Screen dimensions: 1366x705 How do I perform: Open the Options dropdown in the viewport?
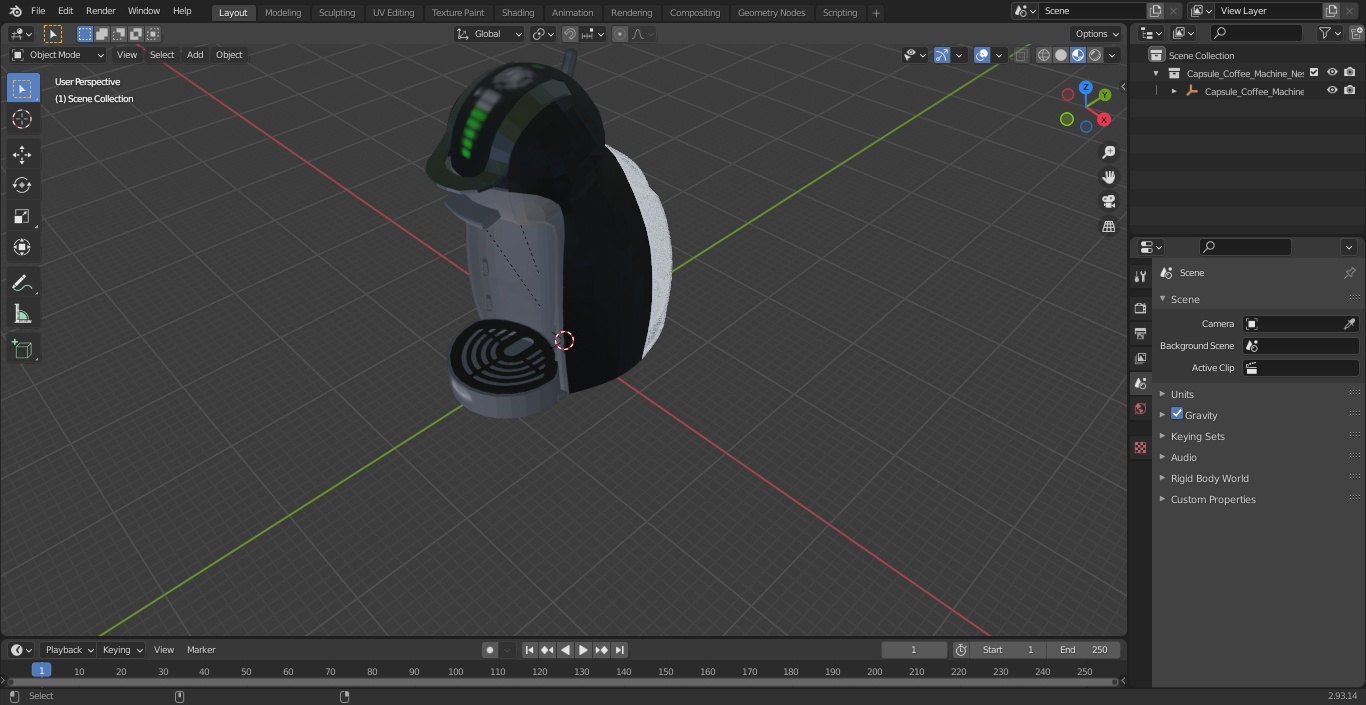point(1098,34)
